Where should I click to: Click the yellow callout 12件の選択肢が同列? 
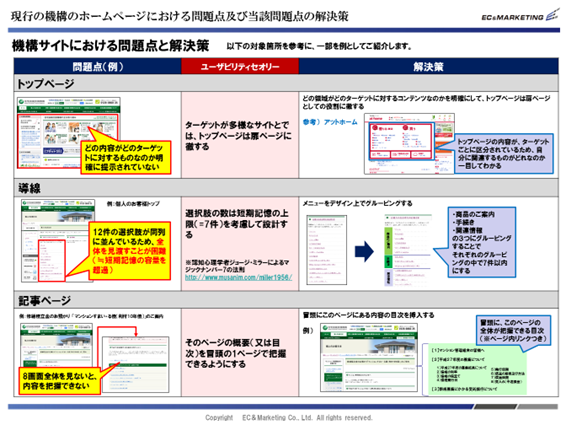[x=129, y=251]
